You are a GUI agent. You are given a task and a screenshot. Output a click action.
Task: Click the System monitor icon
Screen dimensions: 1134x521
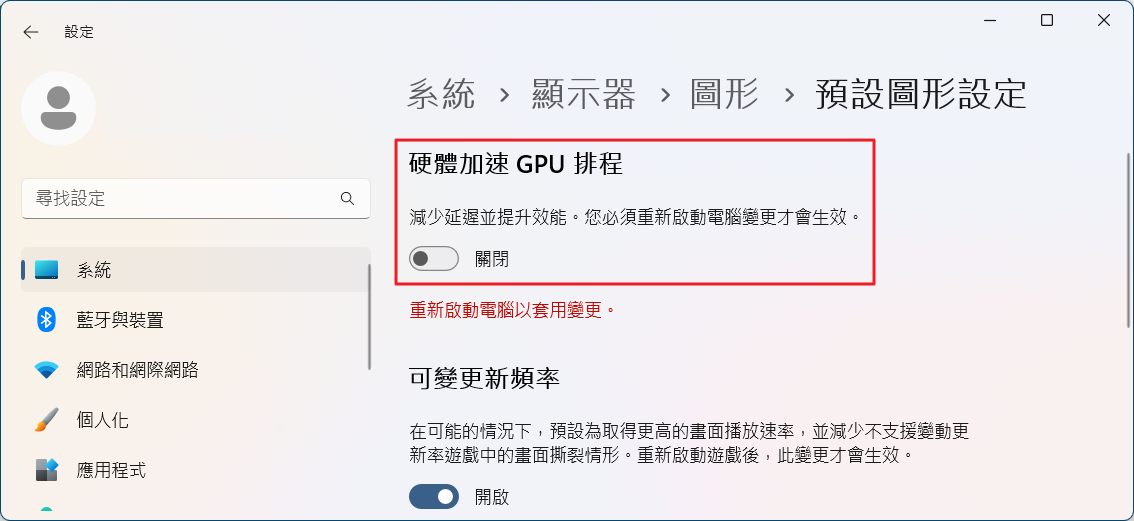tap(47, 270)
